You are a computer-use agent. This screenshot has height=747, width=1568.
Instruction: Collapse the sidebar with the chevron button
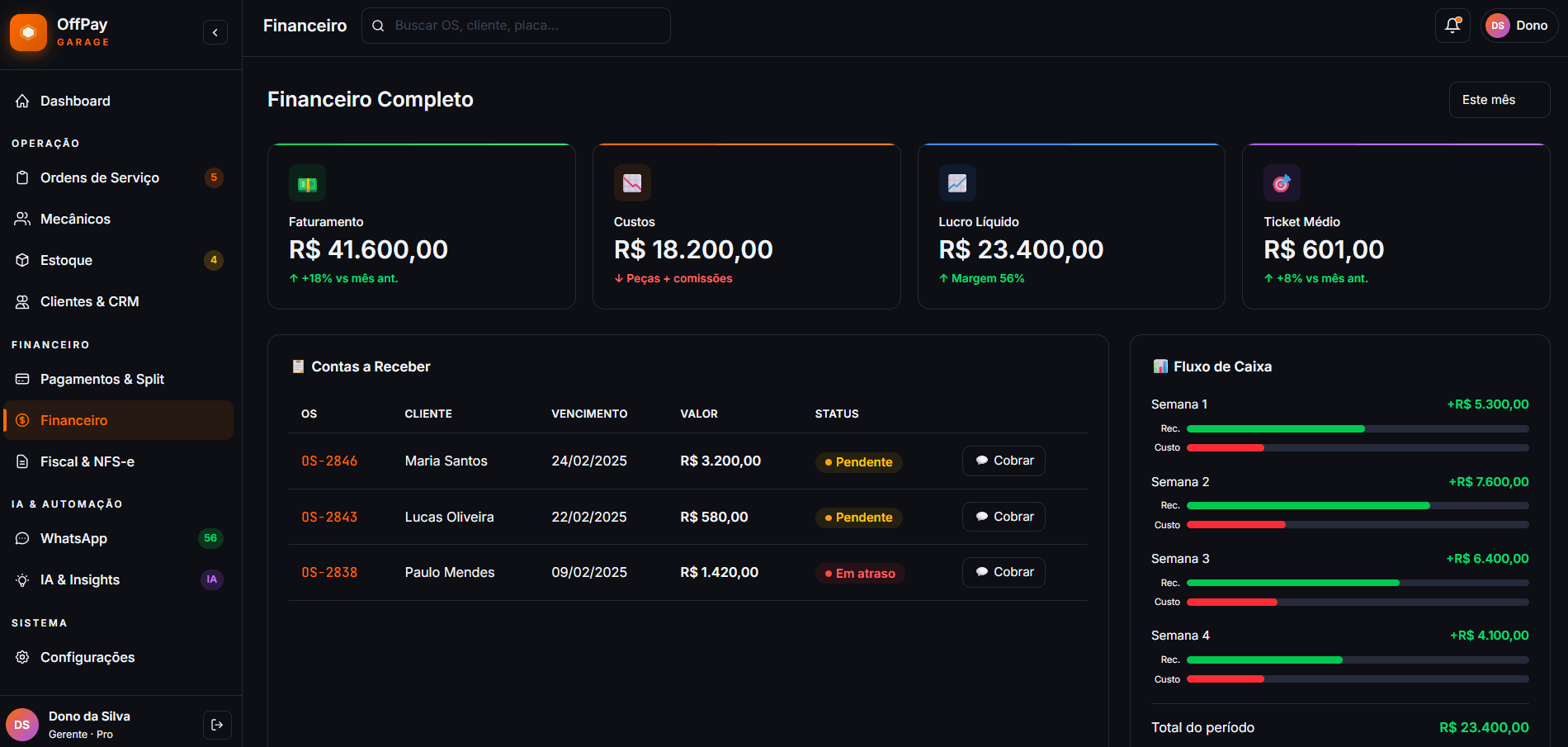pos(215,32)
